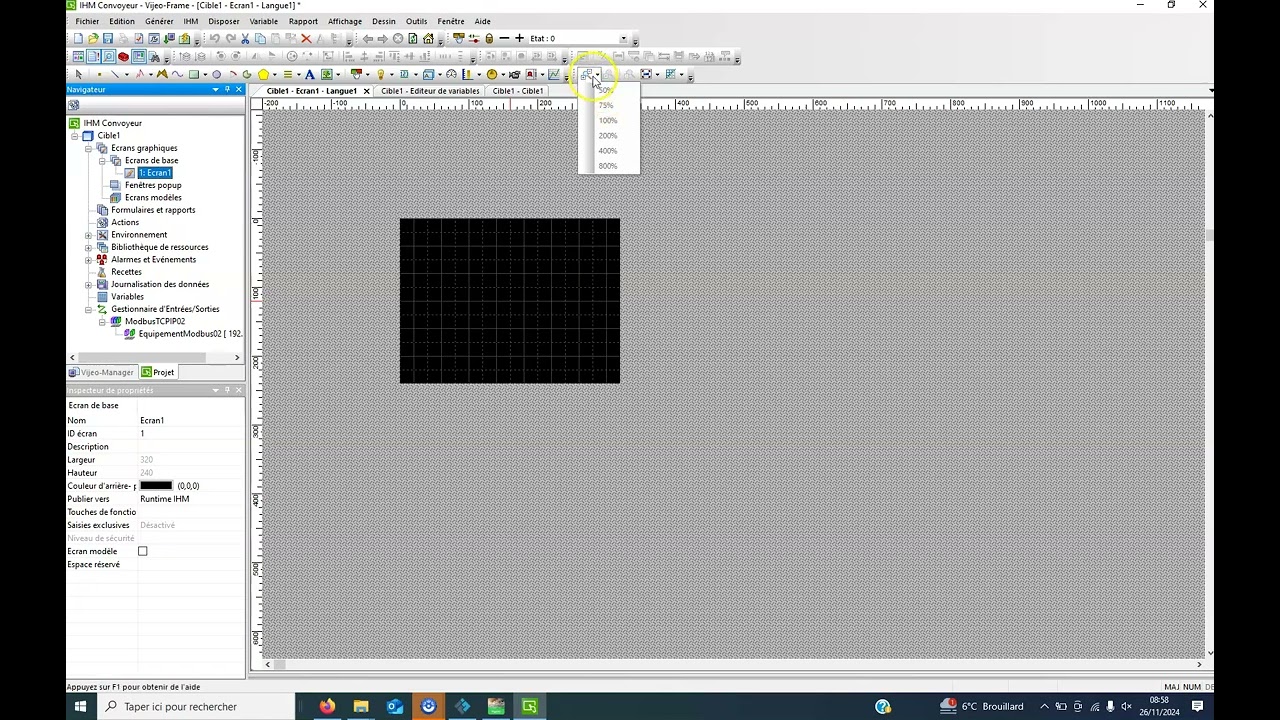Switch to Vijeo-Manager panel tab
Viewport: 1280px width, 720px height.
[x=101, y=372]
